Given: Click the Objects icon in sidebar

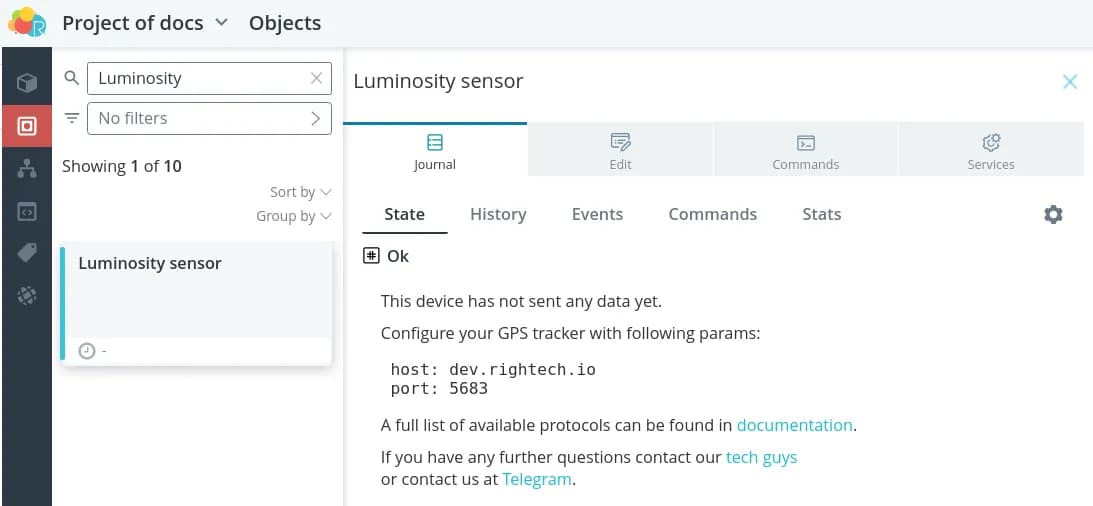Looking at the screenshot, I should [27, 126].
